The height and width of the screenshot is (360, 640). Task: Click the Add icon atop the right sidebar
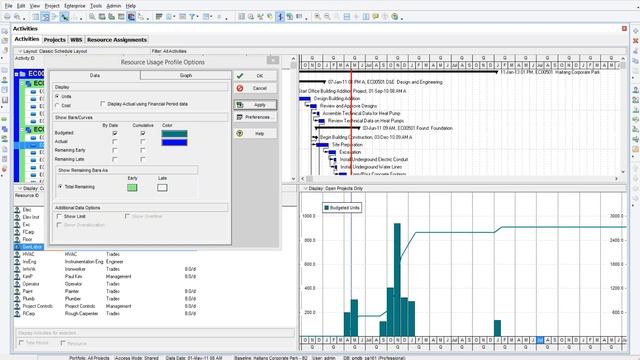(x=636, y=31)
